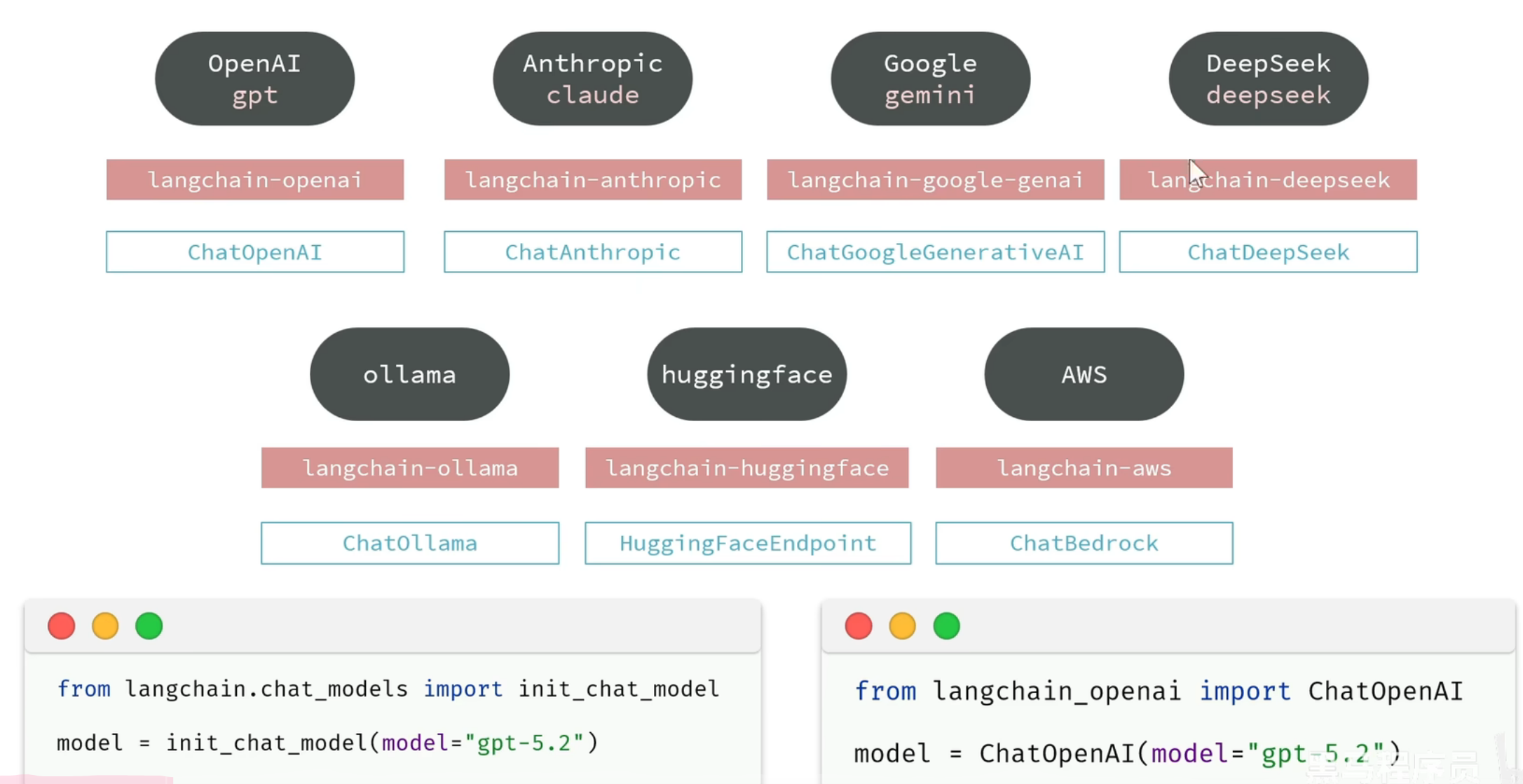Screen dimensions: 1523x784
Task: Click the langchain-deepseek package box
Action: coord(1268,179)
